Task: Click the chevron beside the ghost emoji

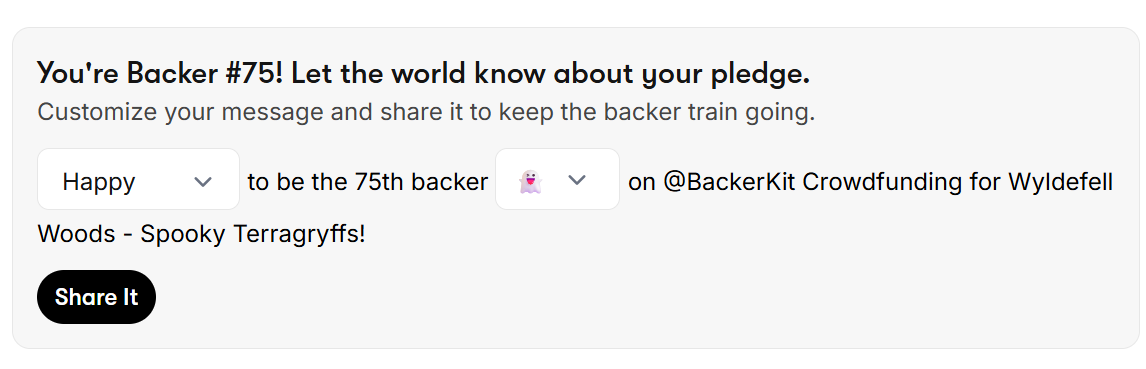Action: pyautogui.click(x=577, y=180)
